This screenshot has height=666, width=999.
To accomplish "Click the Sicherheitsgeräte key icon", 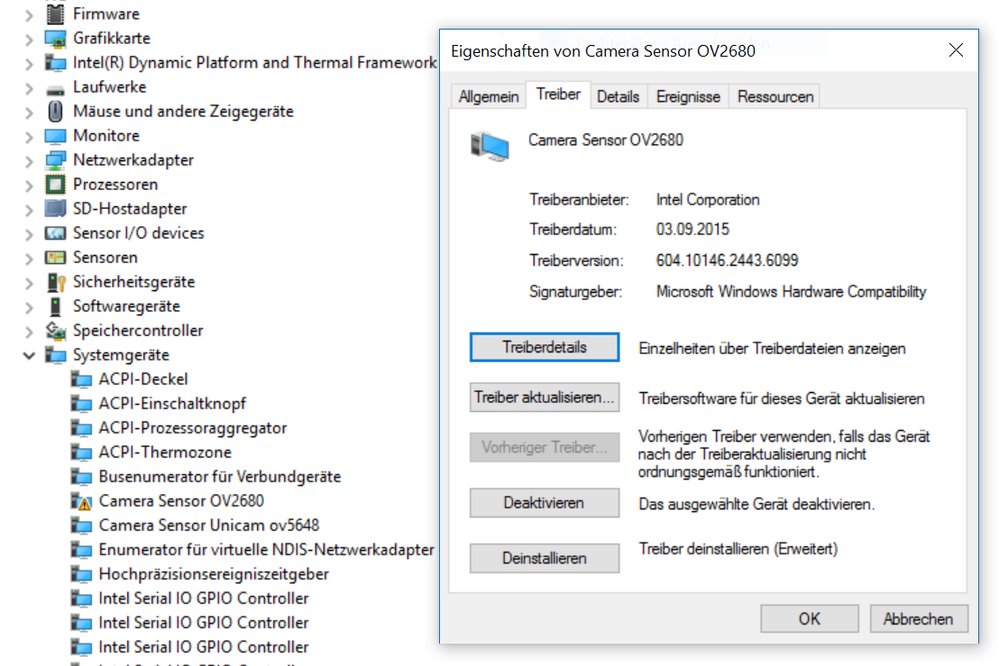I will (x=56, y=282).
